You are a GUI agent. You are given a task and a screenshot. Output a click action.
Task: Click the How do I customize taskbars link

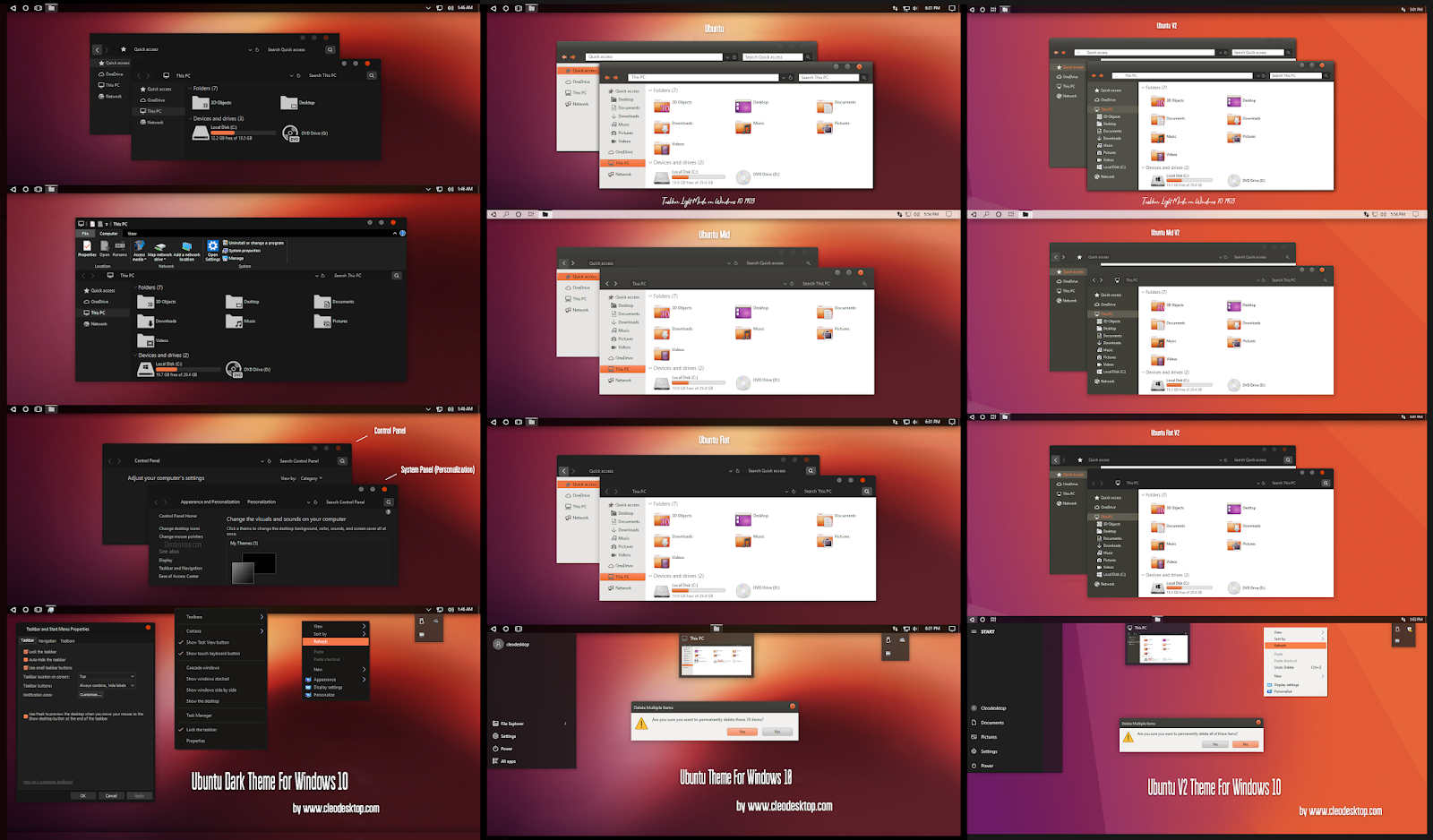tap(48, 782)
